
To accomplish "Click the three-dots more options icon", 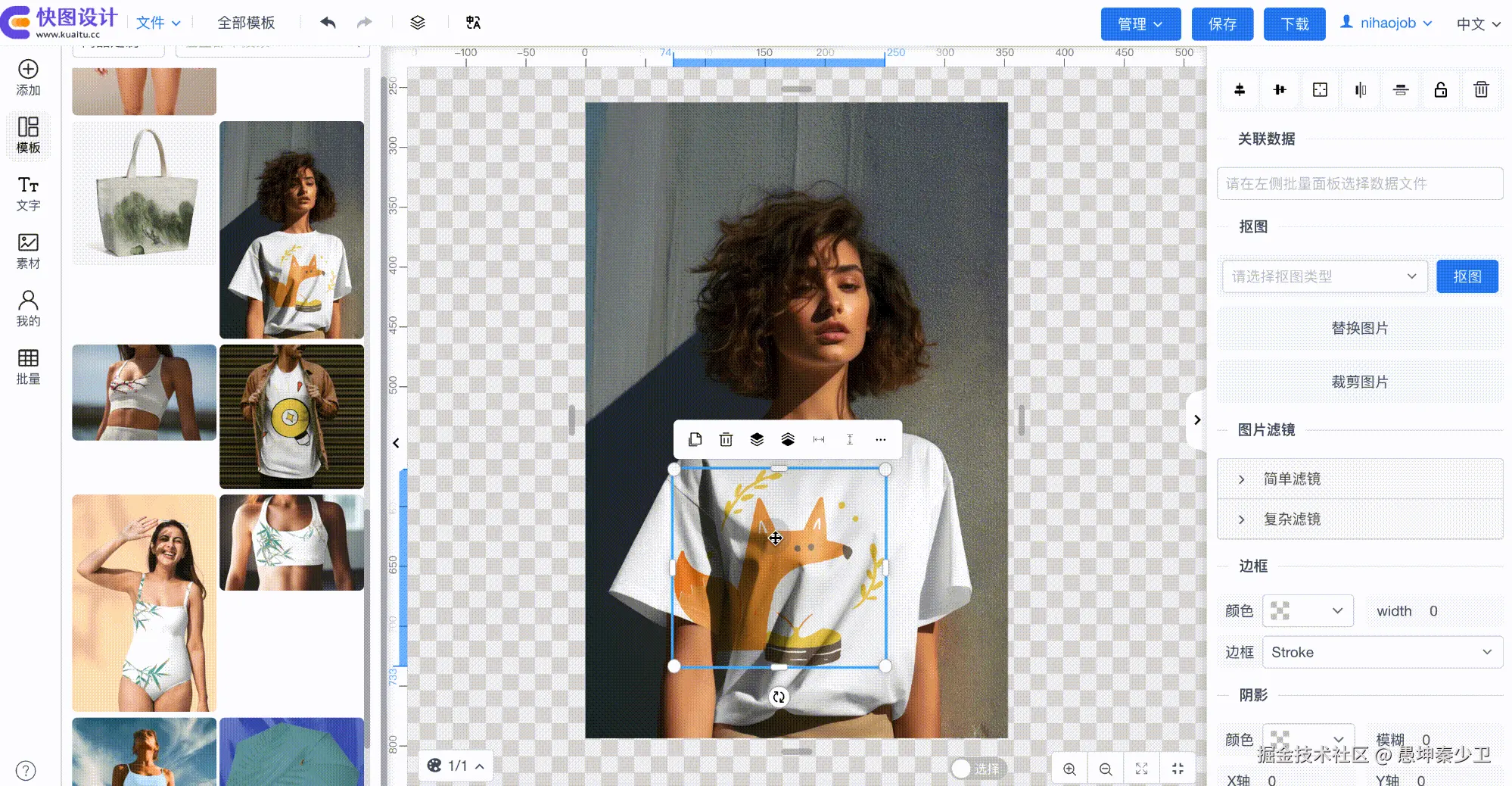I will (x=880, y=440).
